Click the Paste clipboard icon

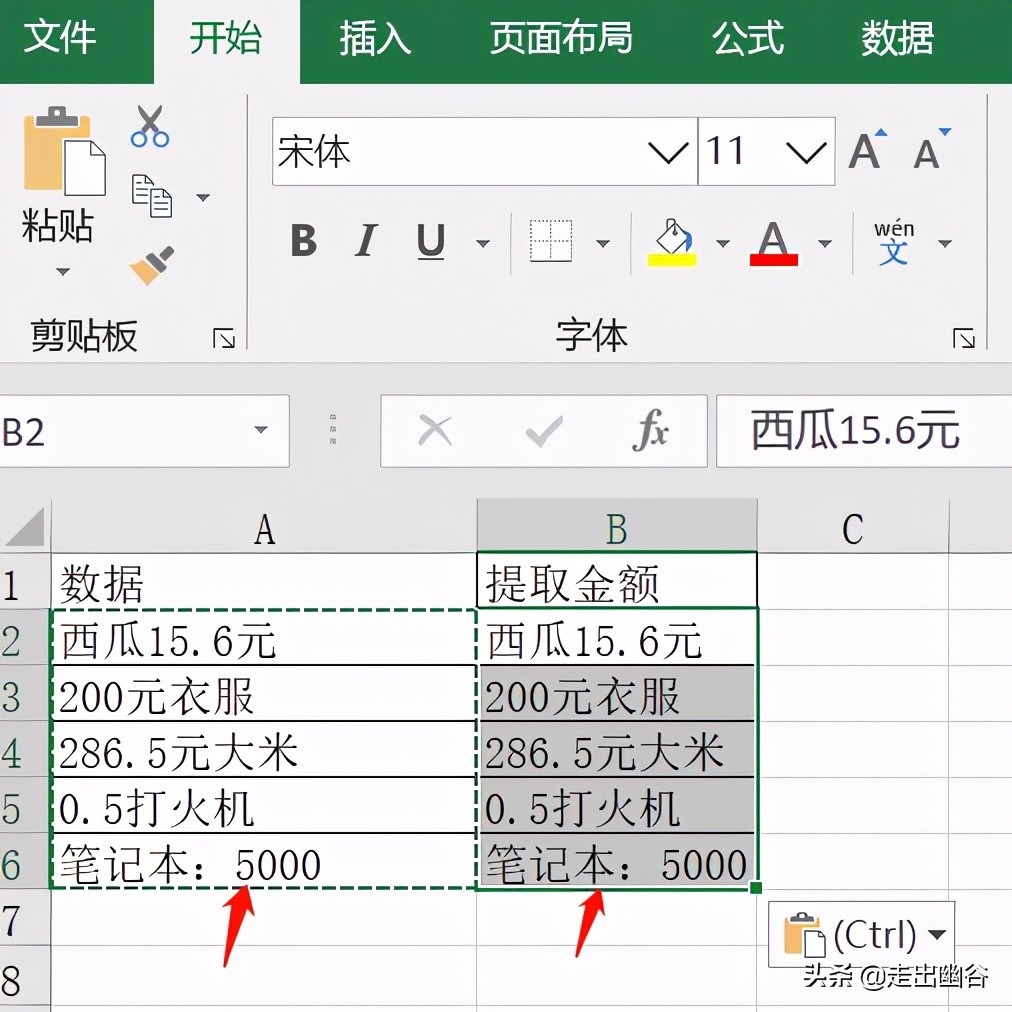[x=64, y=151]
